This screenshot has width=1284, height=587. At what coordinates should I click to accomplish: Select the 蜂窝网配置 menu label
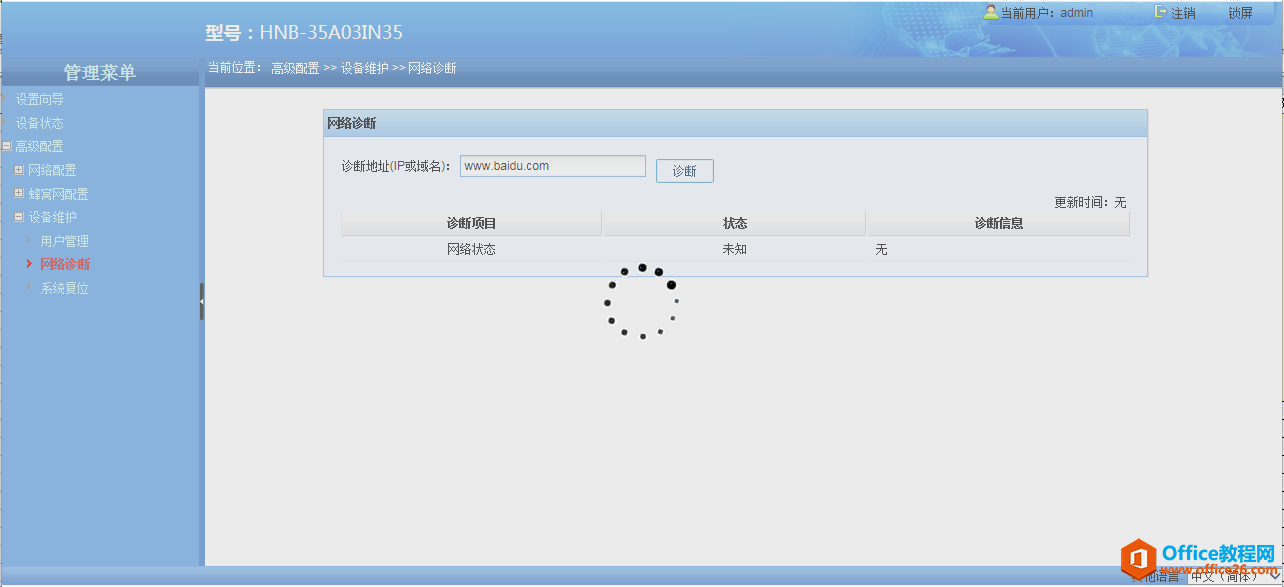tap(58, 194)
